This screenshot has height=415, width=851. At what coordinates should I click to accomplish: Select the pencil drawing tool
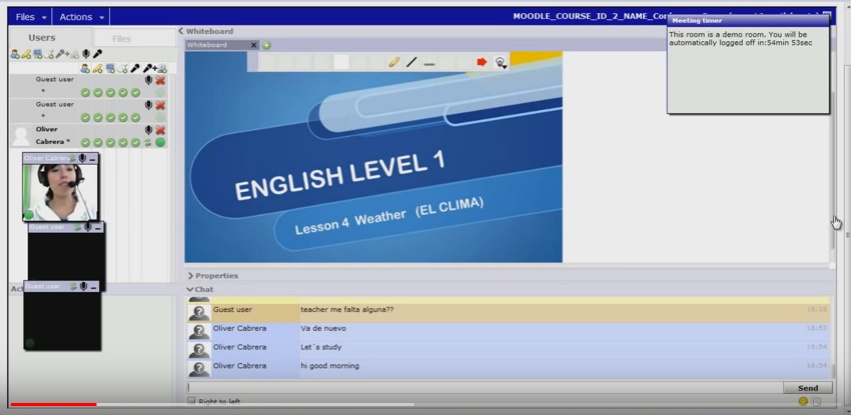pos(394,62)
